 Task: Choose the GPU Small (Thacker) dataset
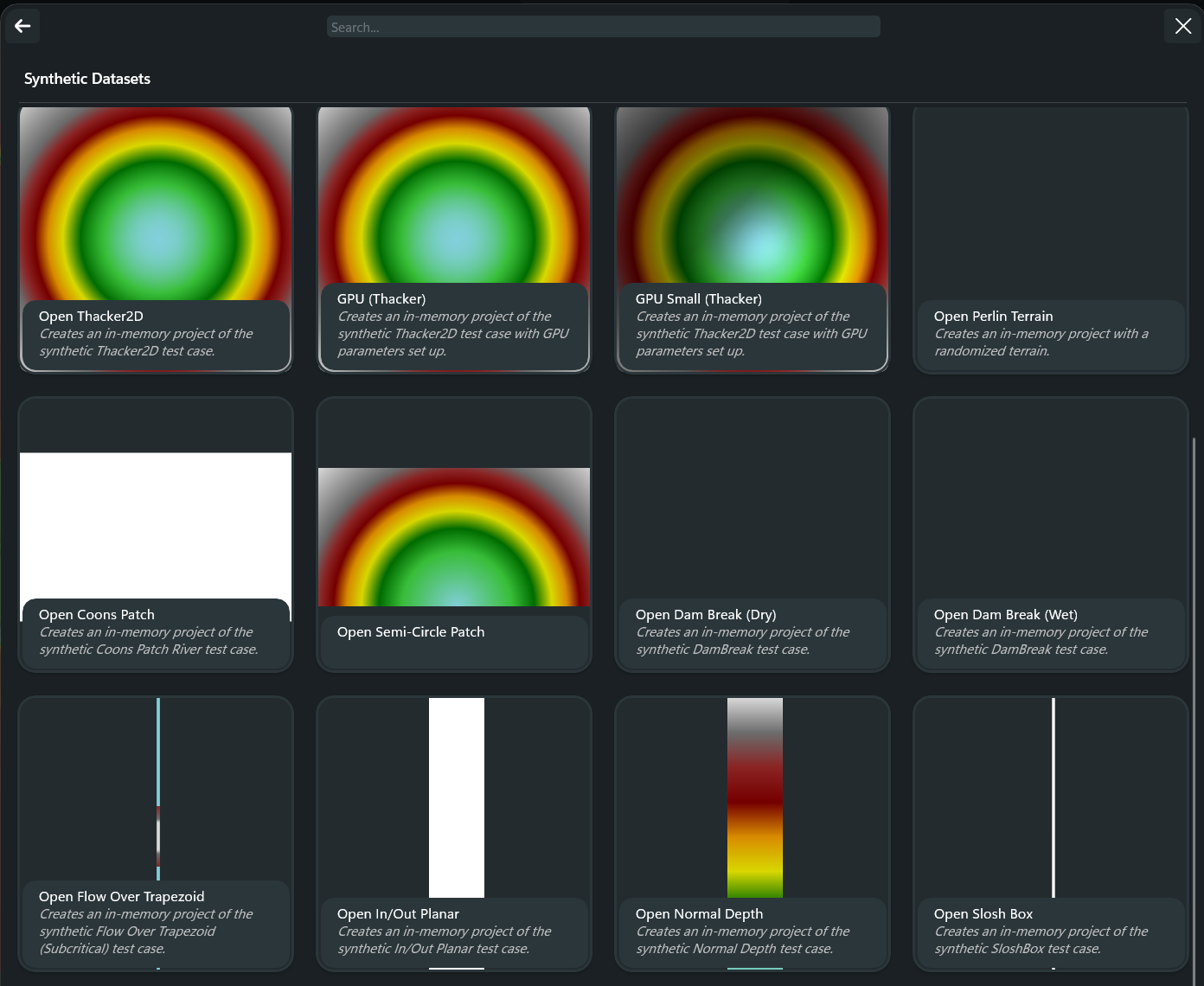click(x=752, y=325)
